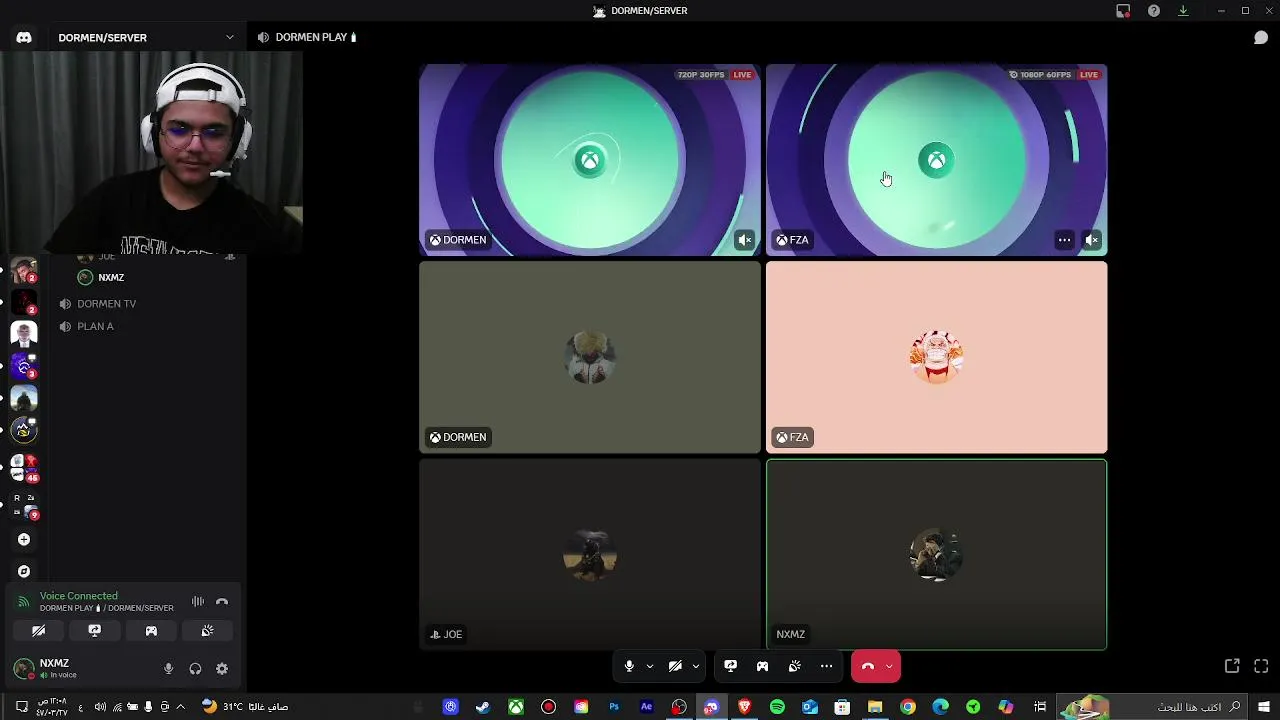Open the Discord inbox icon in title bar
This screenshot has width=1280, height=720.
tap(1123, 11)
